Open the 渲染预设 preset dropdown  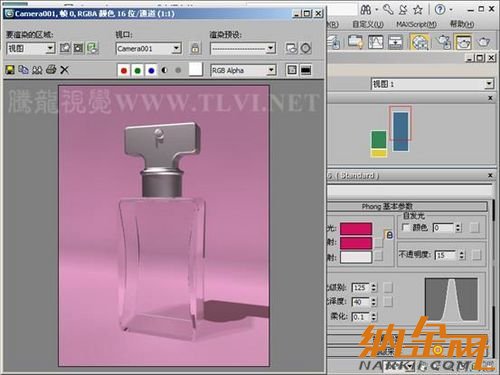pyautogui.click(x=243, y=49)
